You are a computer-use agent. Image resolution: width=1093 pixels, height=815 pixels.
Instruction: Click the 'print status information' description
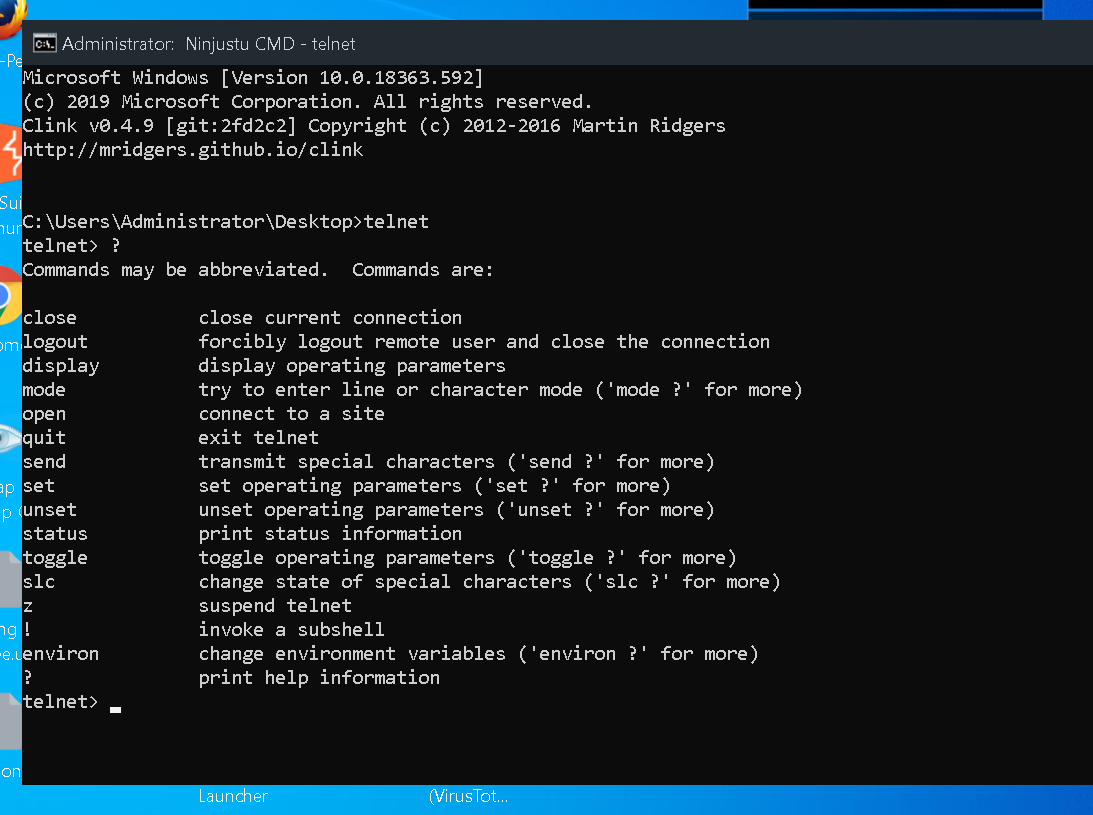[x=330, y=533]
